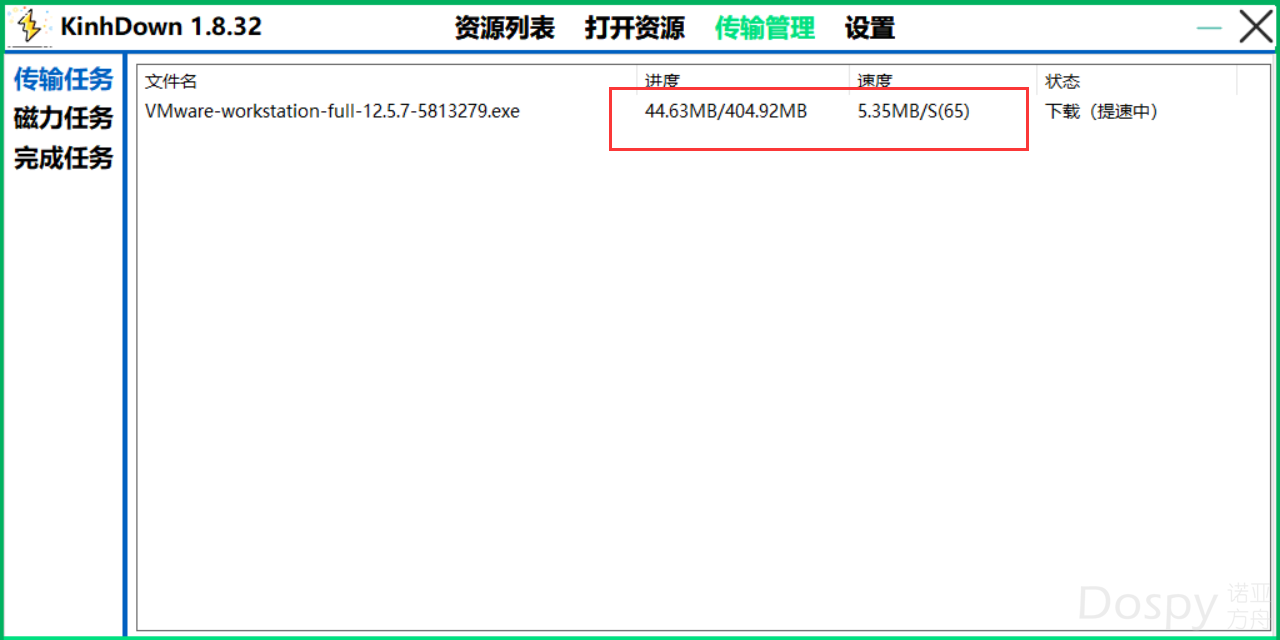Click the 速度 column header

tap(944, 81)
